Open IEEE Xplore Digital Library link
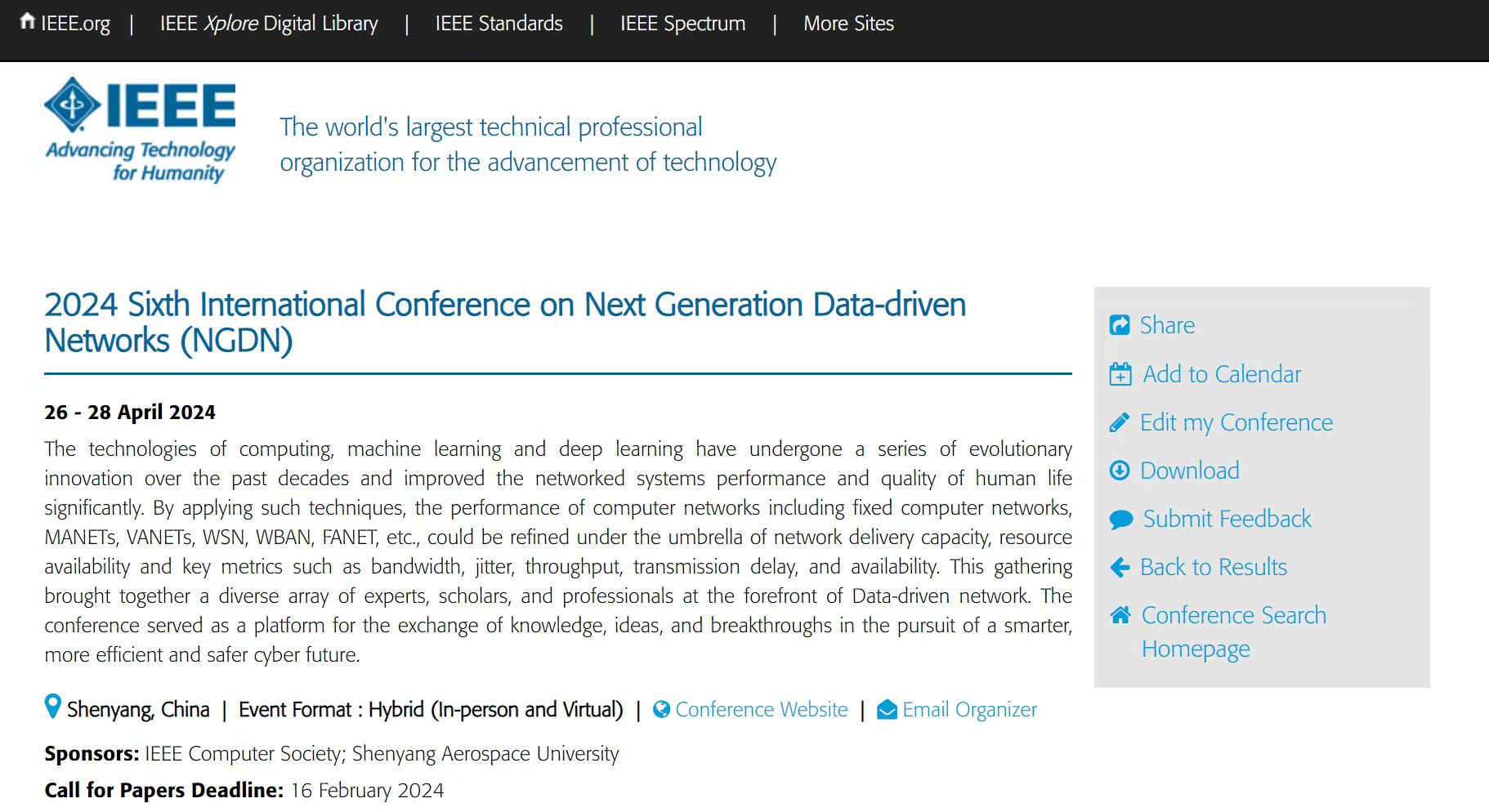This screenshot has width=1489, height=812. coord(269,24)
